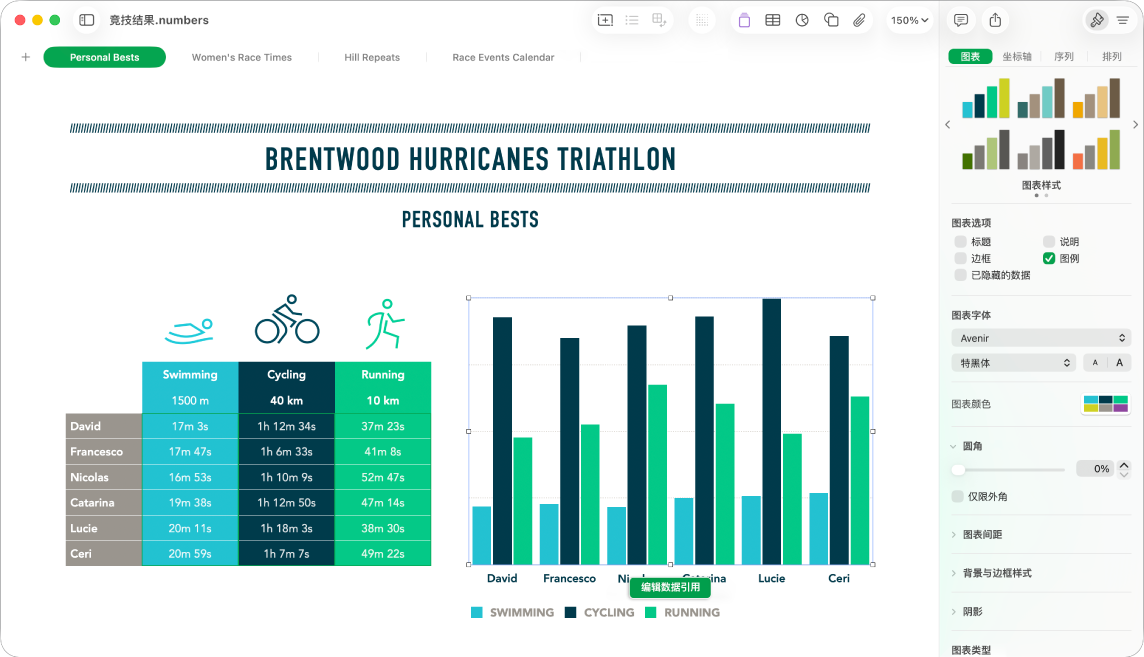1144x657 pixels.
Task: Switch to the 序列 inspector tab
Action: [x=1064, y=56]
